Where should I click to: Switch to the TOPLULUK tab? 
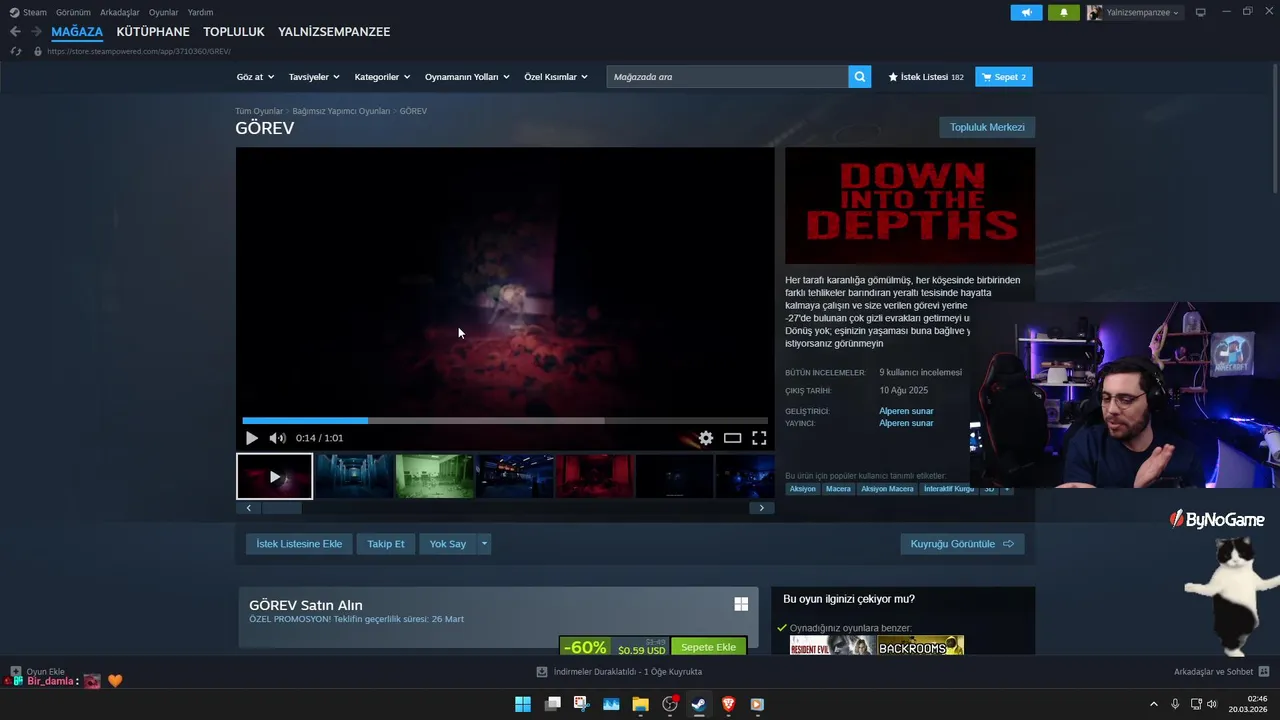(234, 32)
